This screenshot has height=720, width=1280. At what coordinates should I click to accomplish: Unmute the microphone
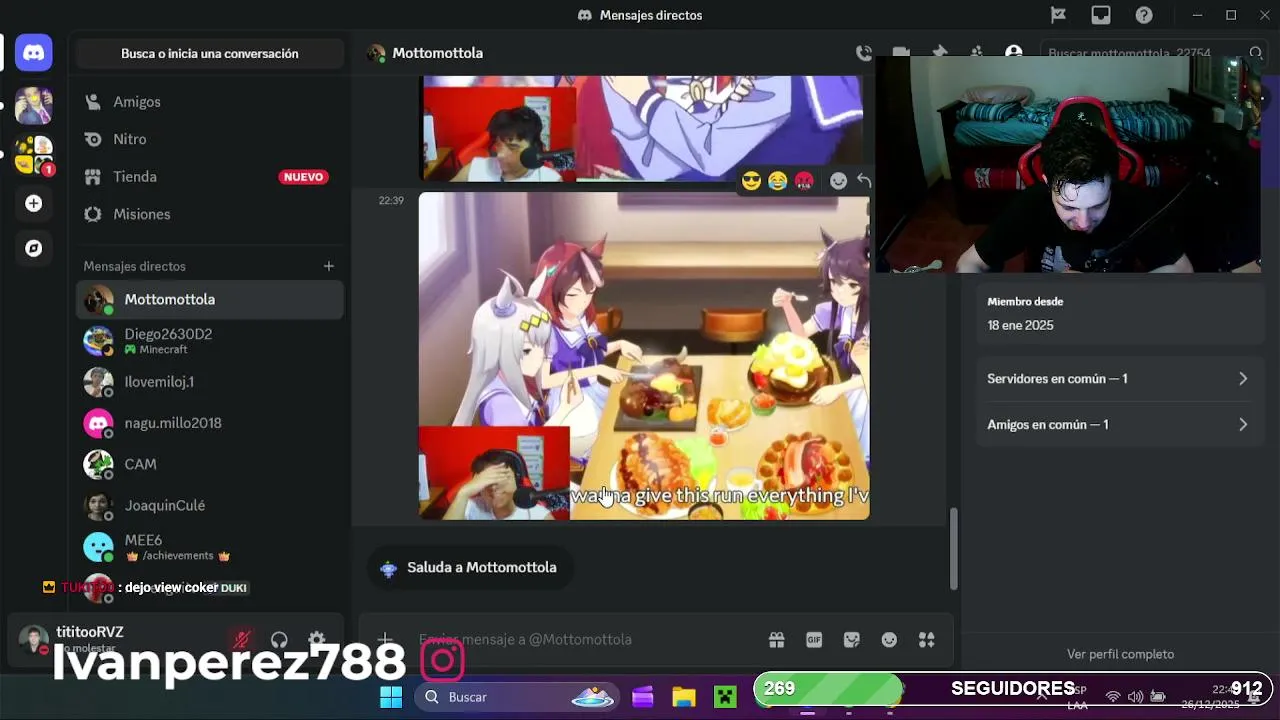[x=241, y=640]
